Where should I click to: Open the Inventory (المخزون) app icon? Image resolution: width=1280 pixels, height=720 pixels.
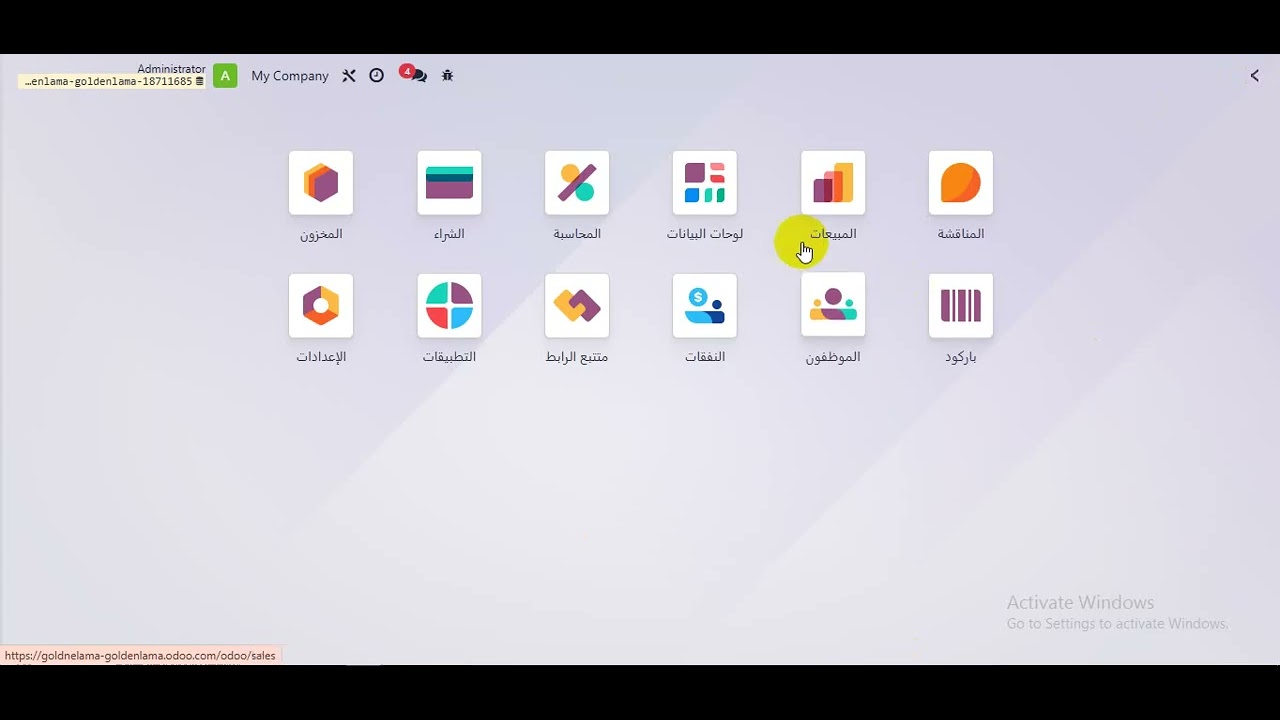click(x=321, y=183)
